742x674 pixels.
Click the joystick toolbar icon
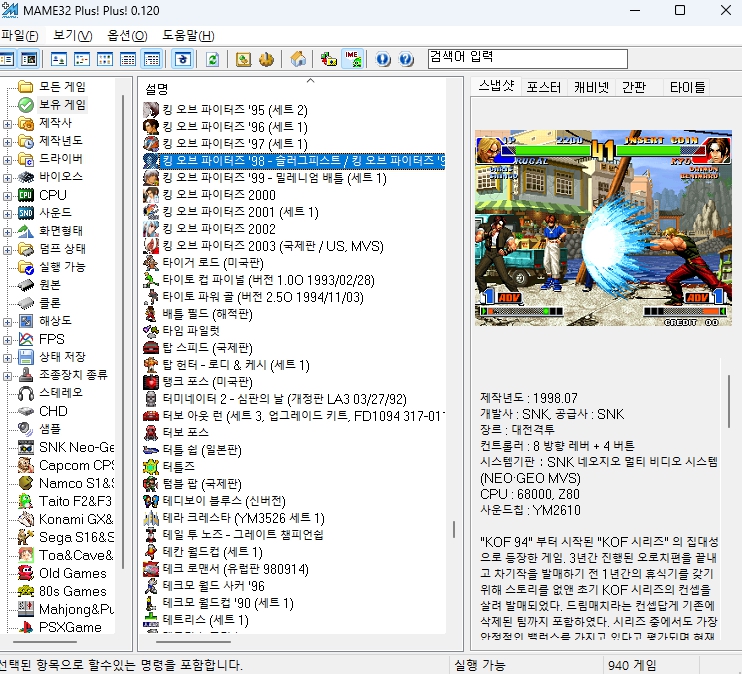point(266,59)
